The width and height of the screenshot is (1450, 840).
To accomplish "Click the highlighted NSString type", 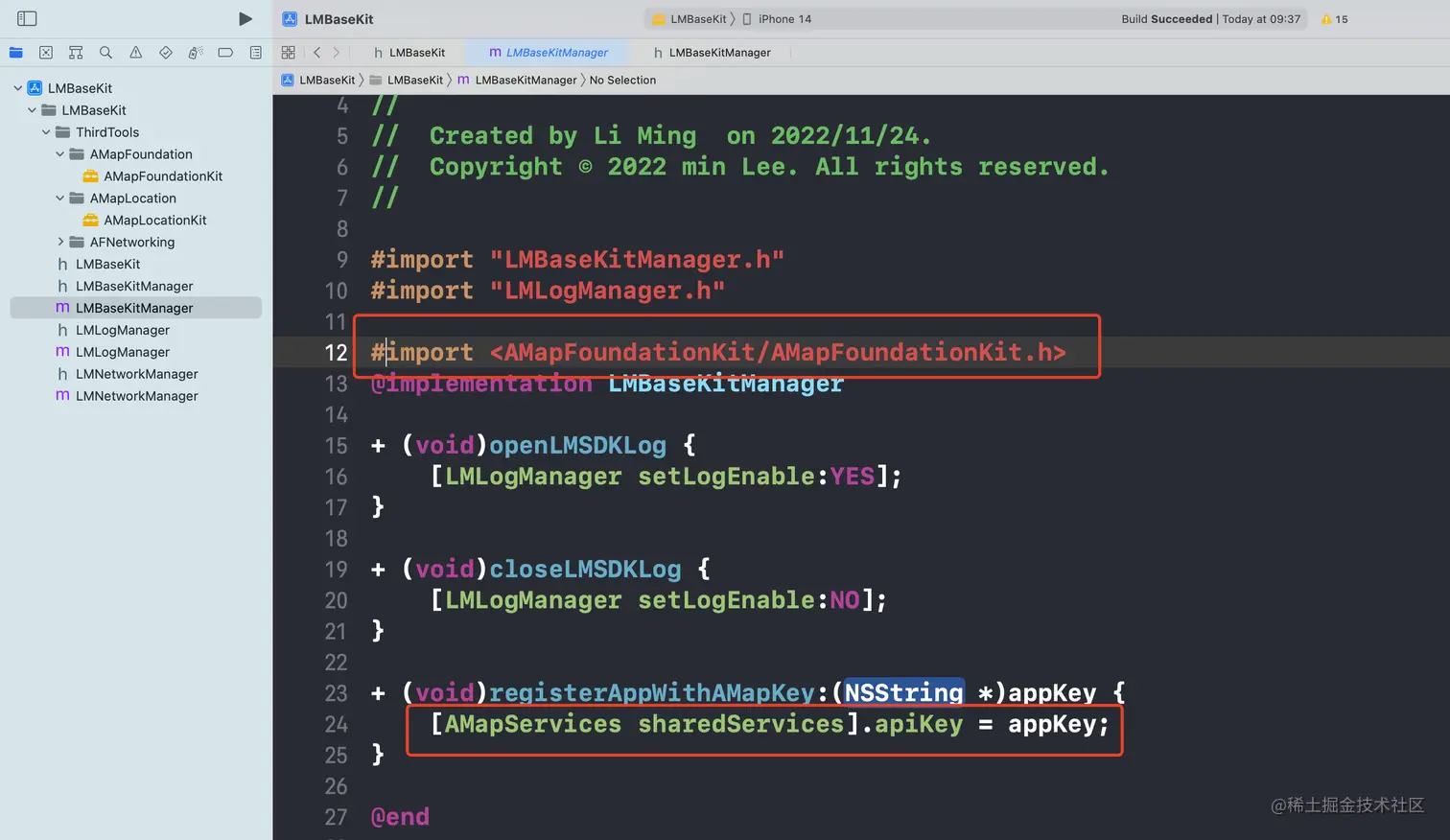I will [x=903, y=692].
